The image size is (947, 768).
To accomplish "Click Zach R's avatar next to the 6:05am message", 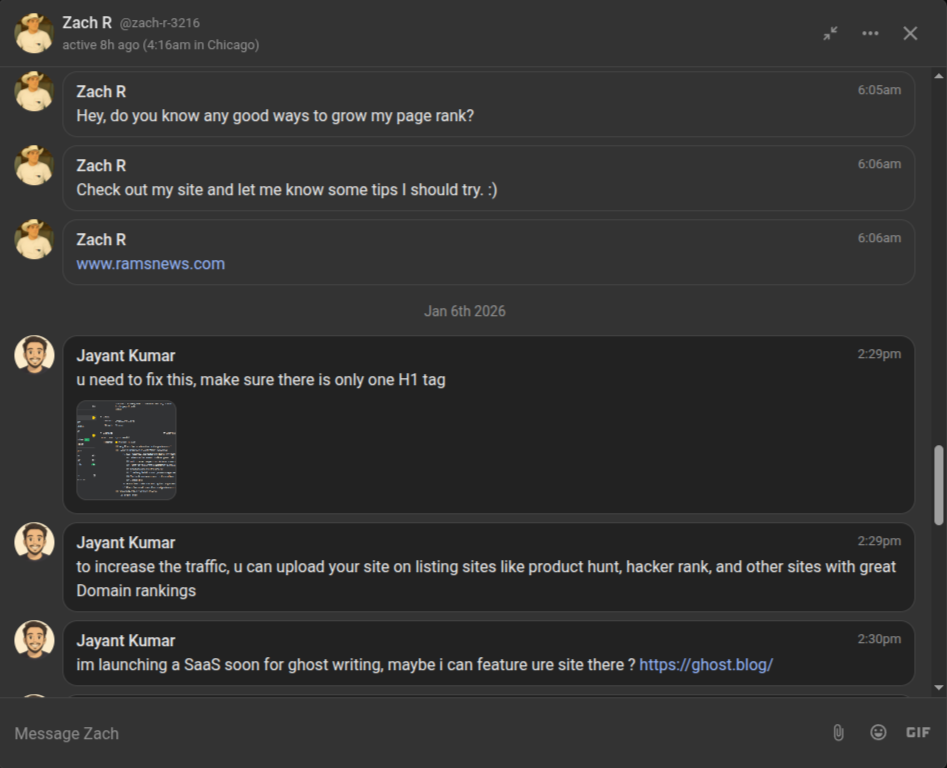I will tap(33, 91).
